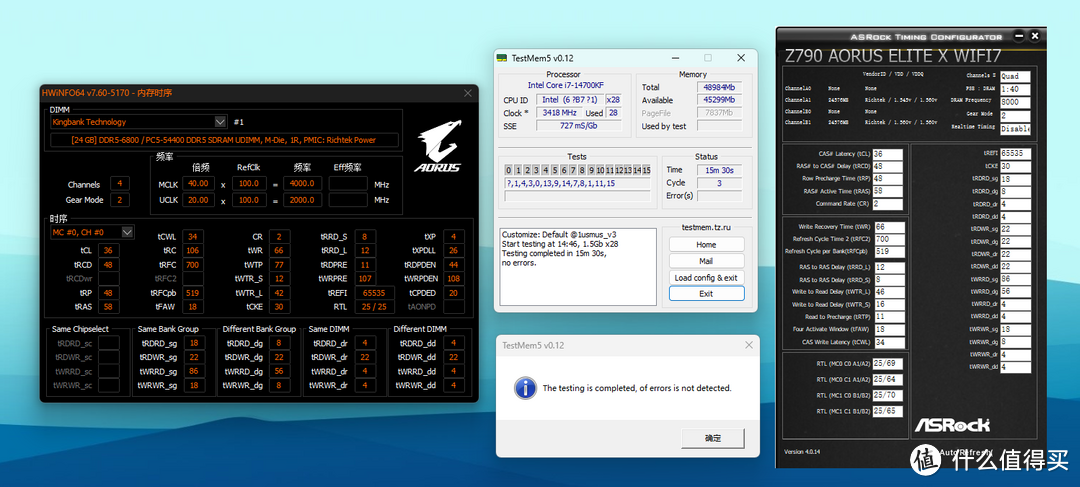Close the ASRock Timing Configurator window
The image size is (1080, 487).
pos(1035,37)
